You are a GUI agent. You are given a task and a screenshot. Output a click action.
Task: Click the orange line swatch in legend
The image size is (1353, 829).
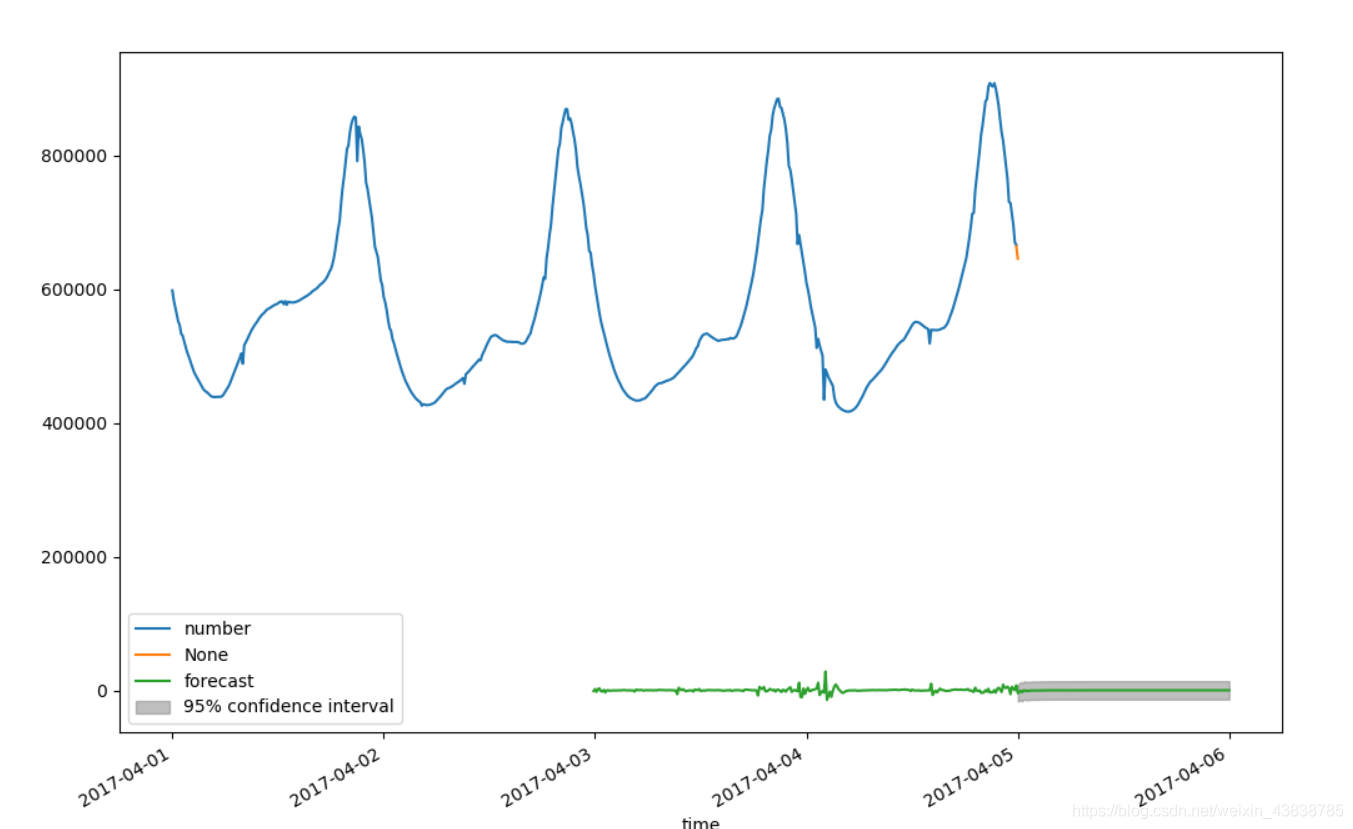[x=153, y=655]
